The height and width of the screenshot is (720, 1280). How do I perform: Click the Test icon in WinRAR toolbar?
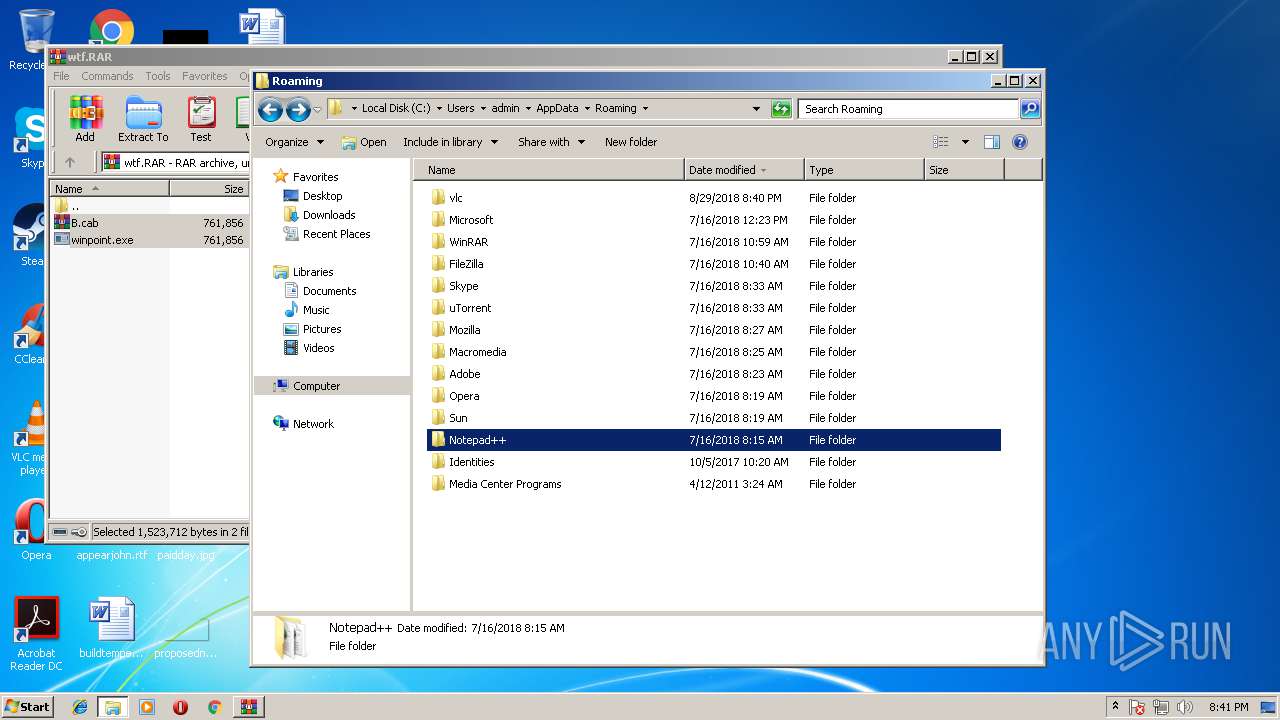[x=201, y=119]
